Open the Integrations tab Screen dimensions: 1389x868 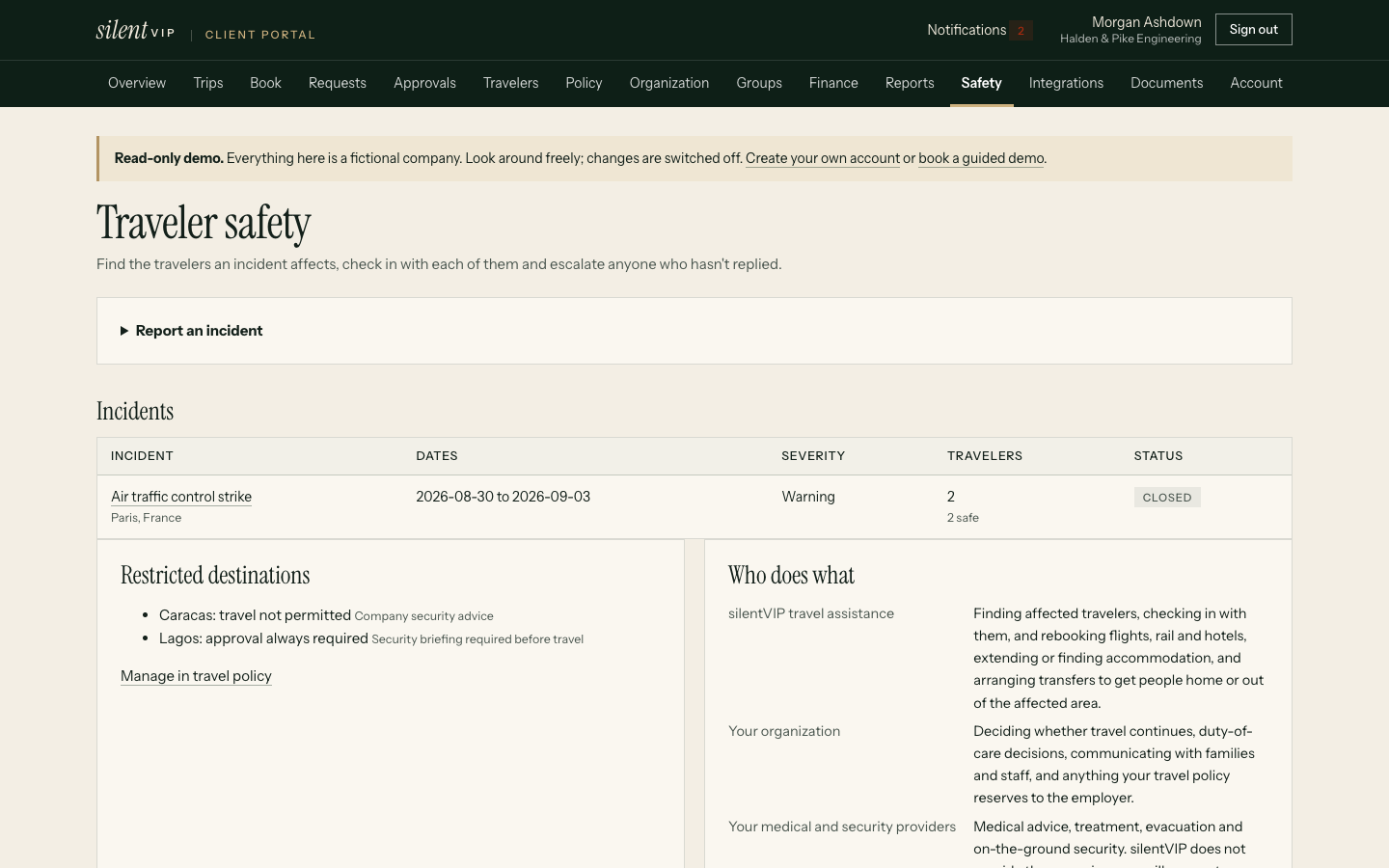coord(1066,83)
